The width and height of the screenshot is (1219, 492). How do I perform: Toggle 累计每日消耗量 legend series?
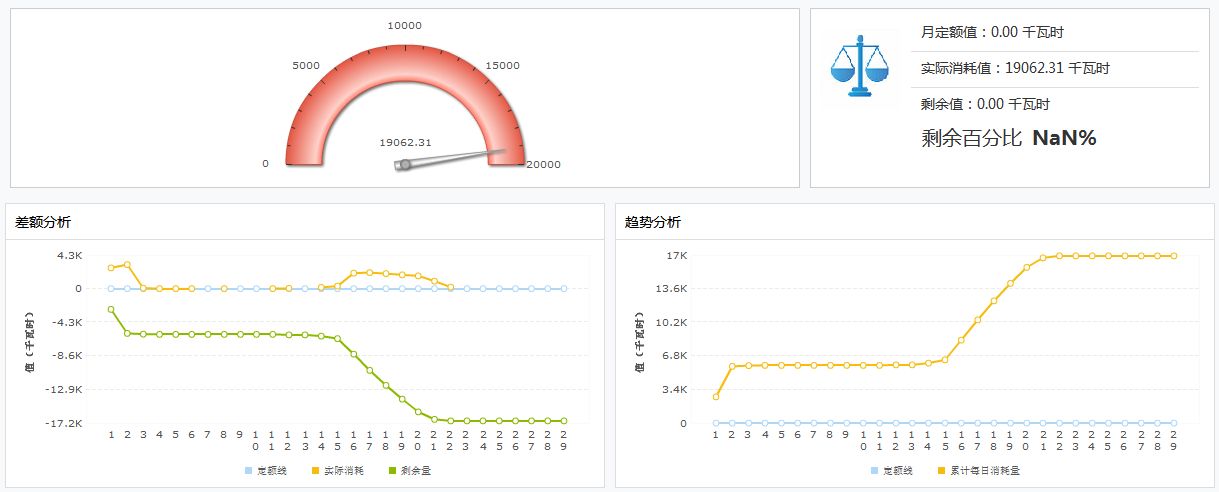tap(979, 470)
